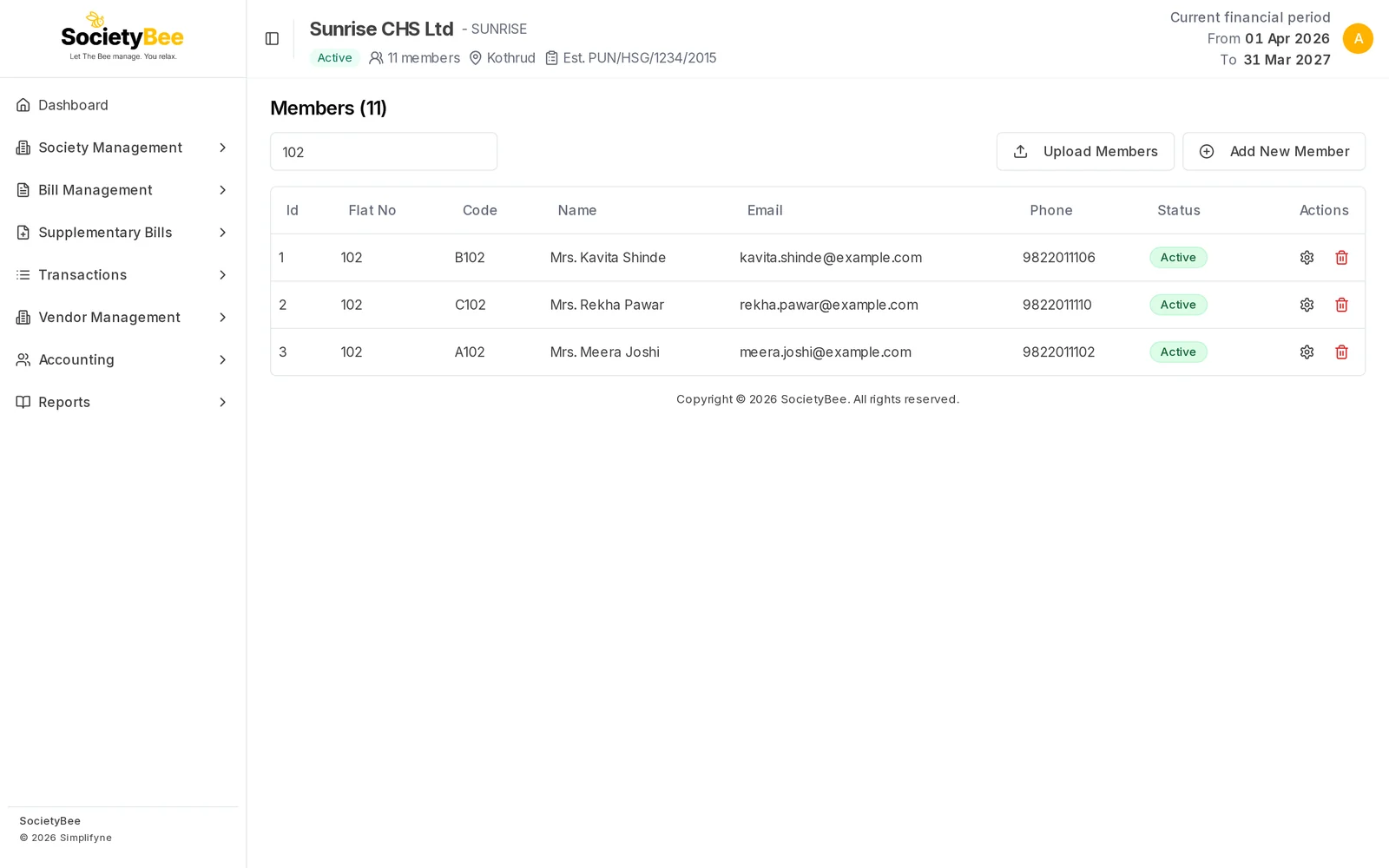Click the Phone column header

pos(1051,210)
